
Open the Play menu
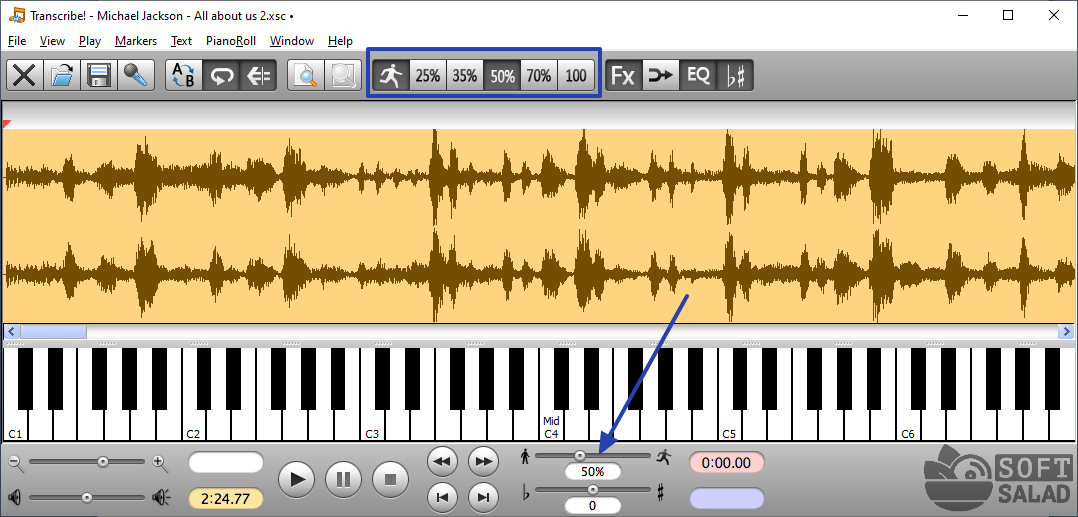pyautogui.click(x=90, y=41)
